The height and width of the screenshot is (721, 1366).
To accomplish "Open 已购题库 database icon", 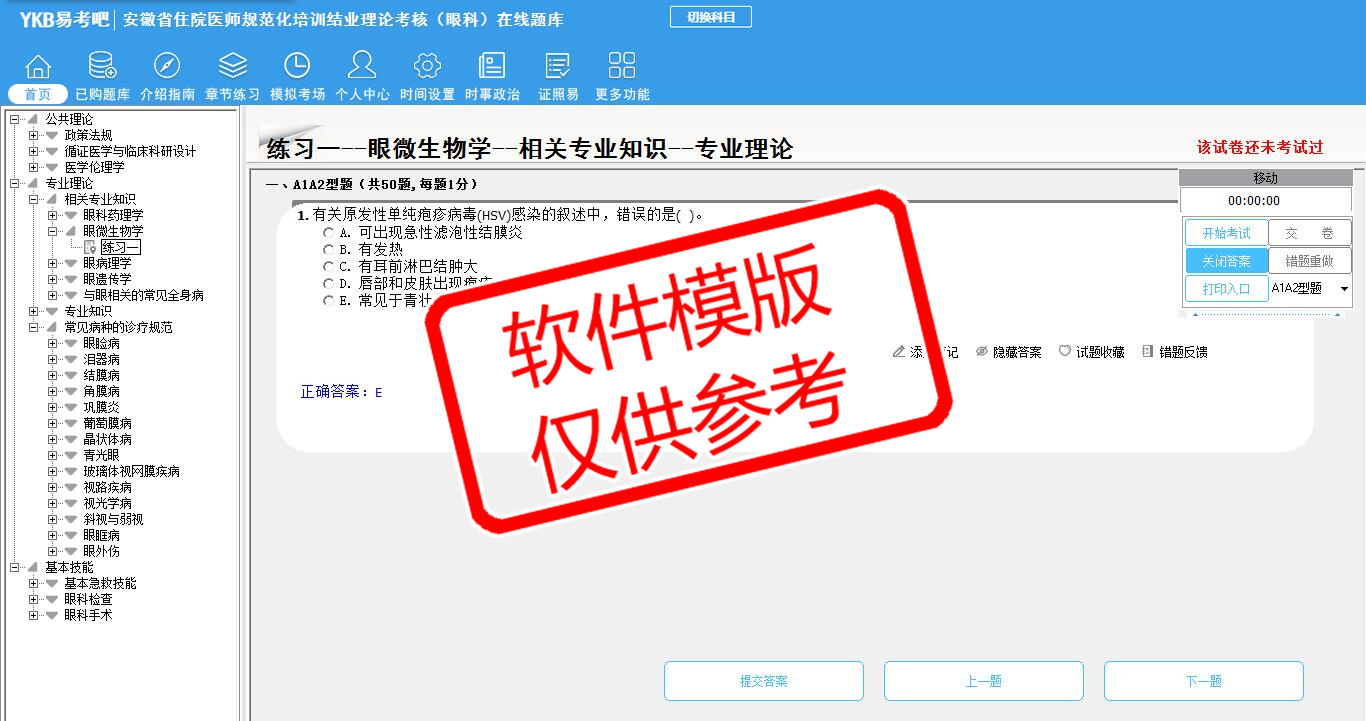I will click(102, 67).
